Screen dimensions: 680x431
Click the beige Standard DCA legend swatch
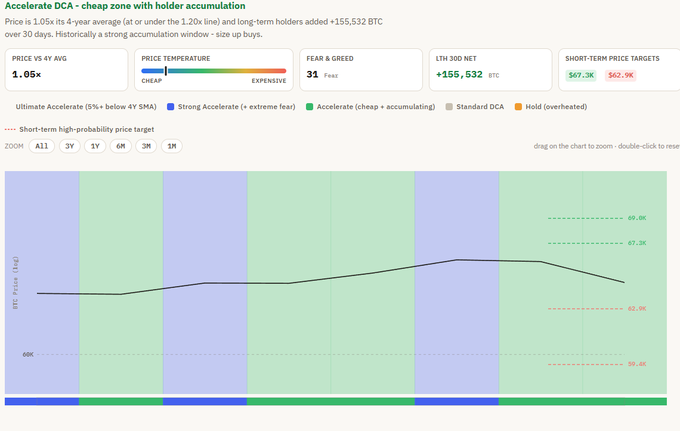click(x=449, y=107)
